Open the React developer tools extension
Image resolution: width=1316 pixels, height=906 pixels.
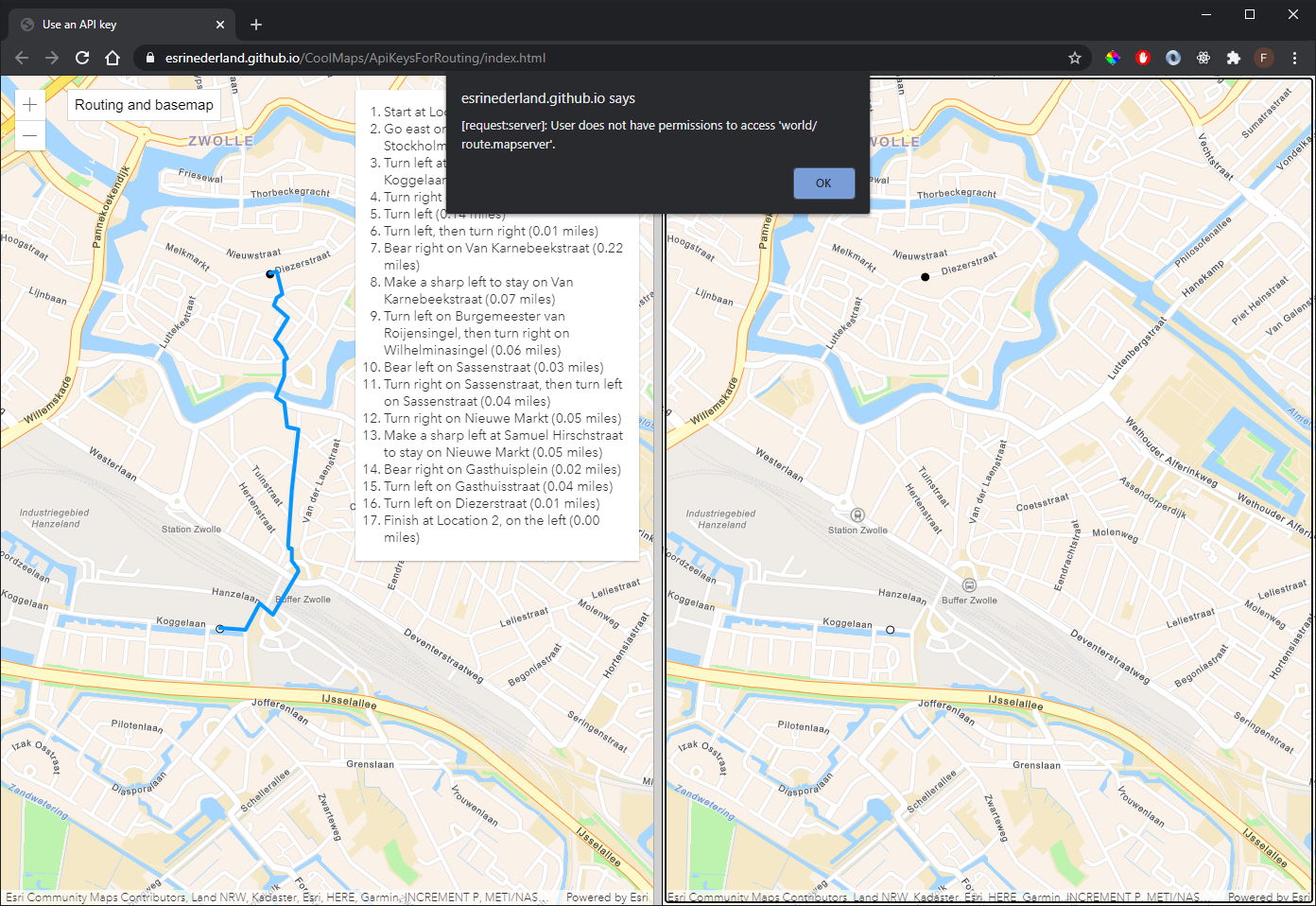click(x=1203, y=58)
